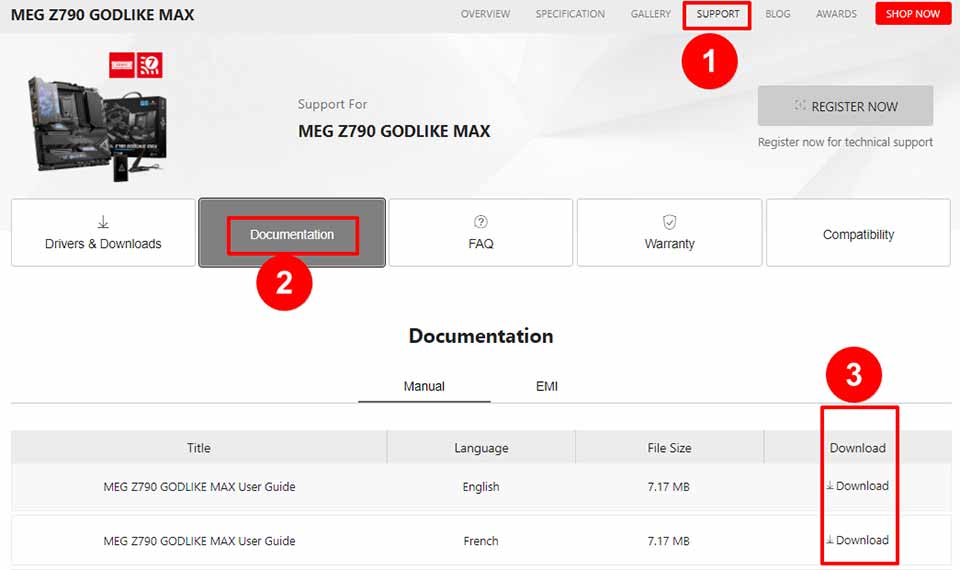Open the Documentation support tab
Image resolution: width=960 pixels, height=570 pixels.
point(292,234)
